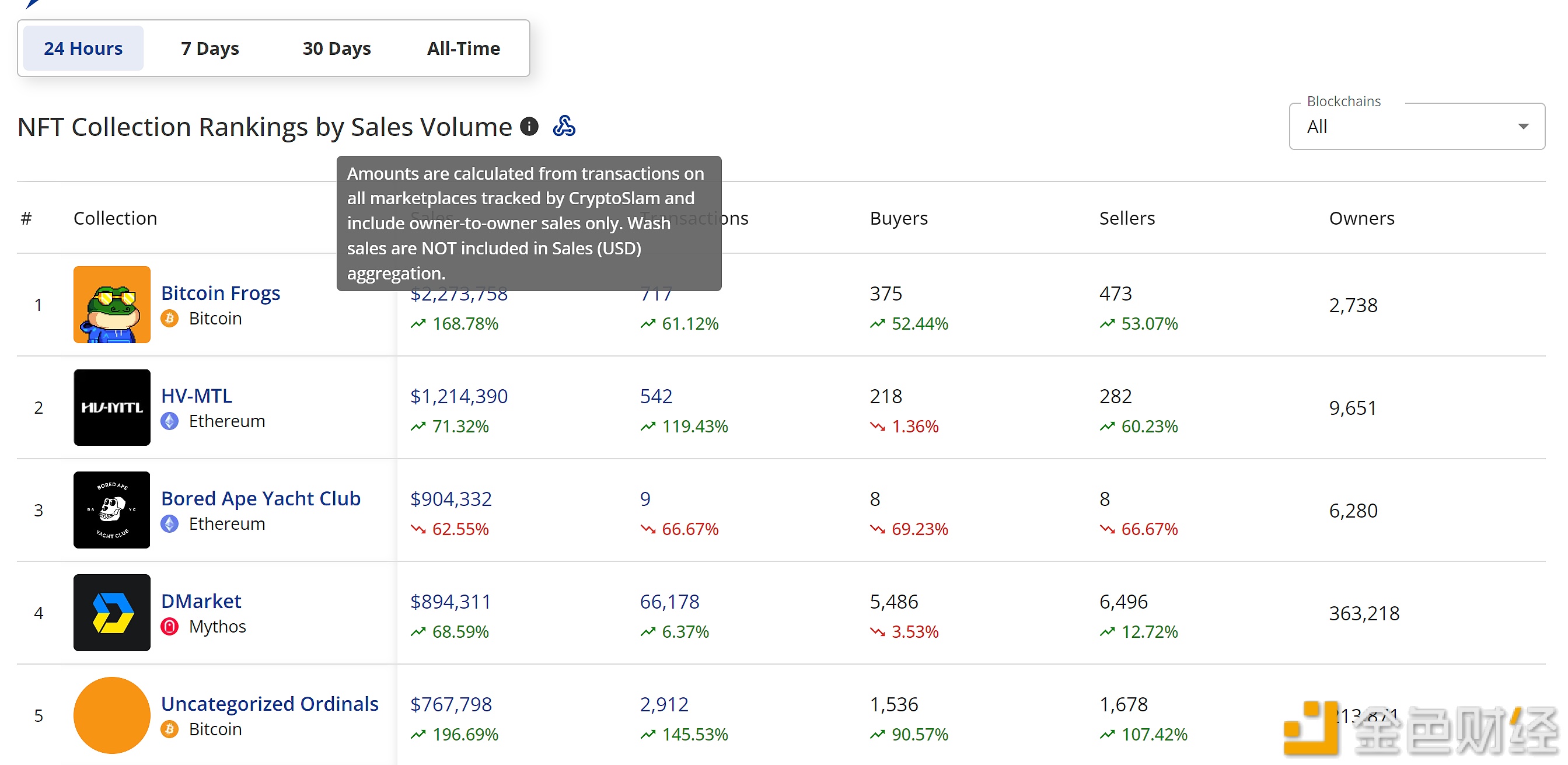Click Bitcoin Frogs sellers count 473
This screenshot has width=1568, height=765.
1115,294
